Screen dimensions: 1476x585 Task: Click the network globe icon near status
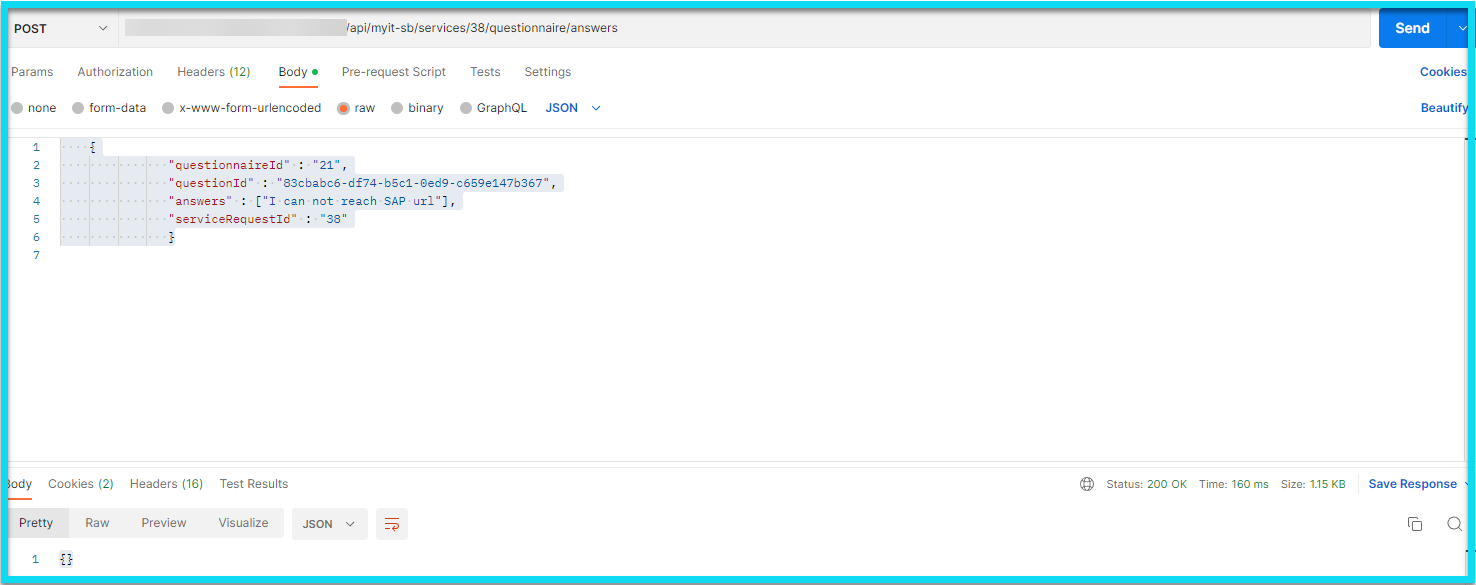(1087, 484)
